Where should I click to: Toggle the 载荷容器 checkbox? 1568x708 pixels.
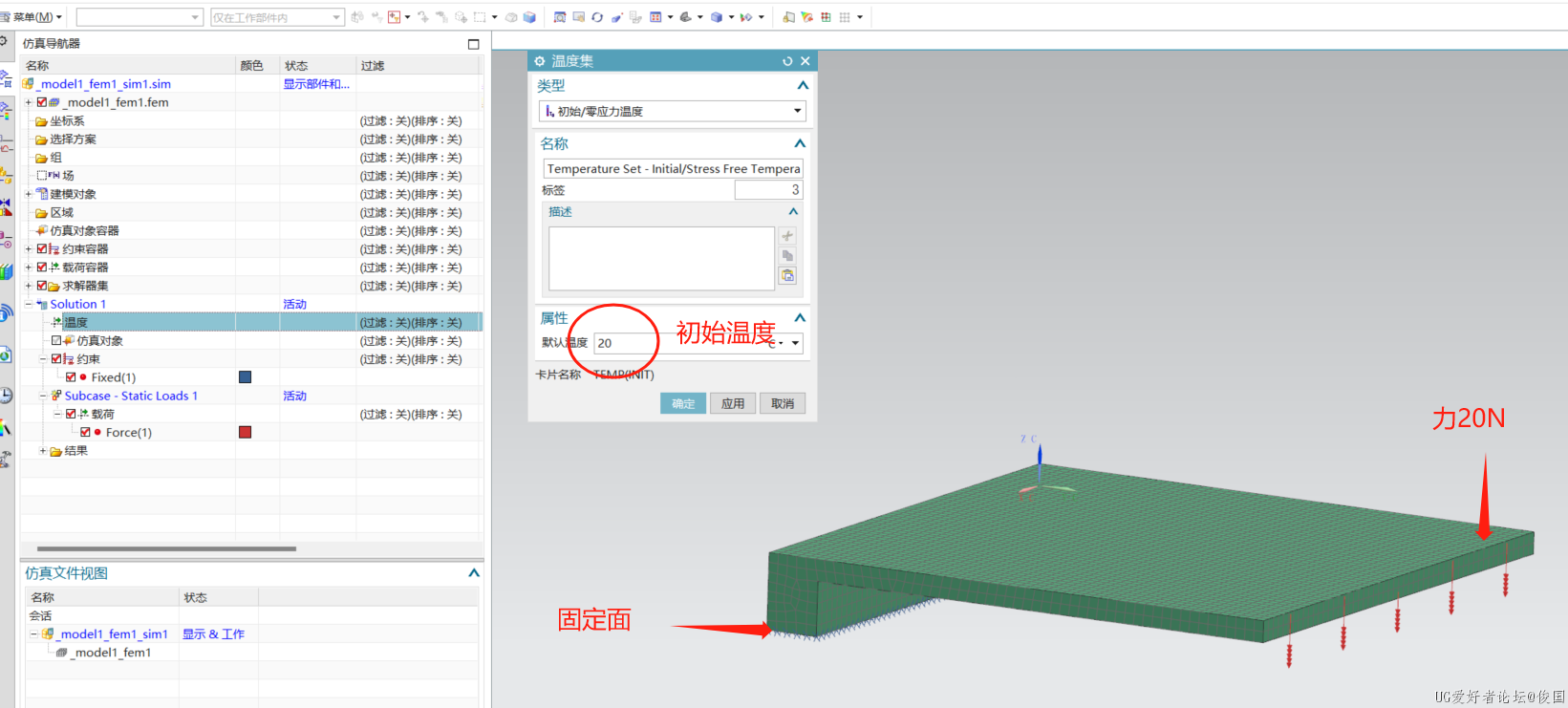(42, 268)
